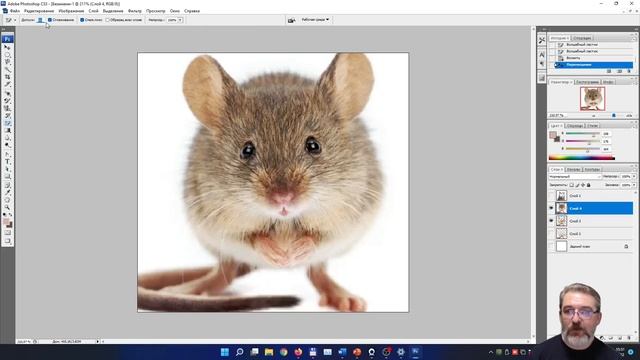Select the Pen tool

click(x=7, y=154)
